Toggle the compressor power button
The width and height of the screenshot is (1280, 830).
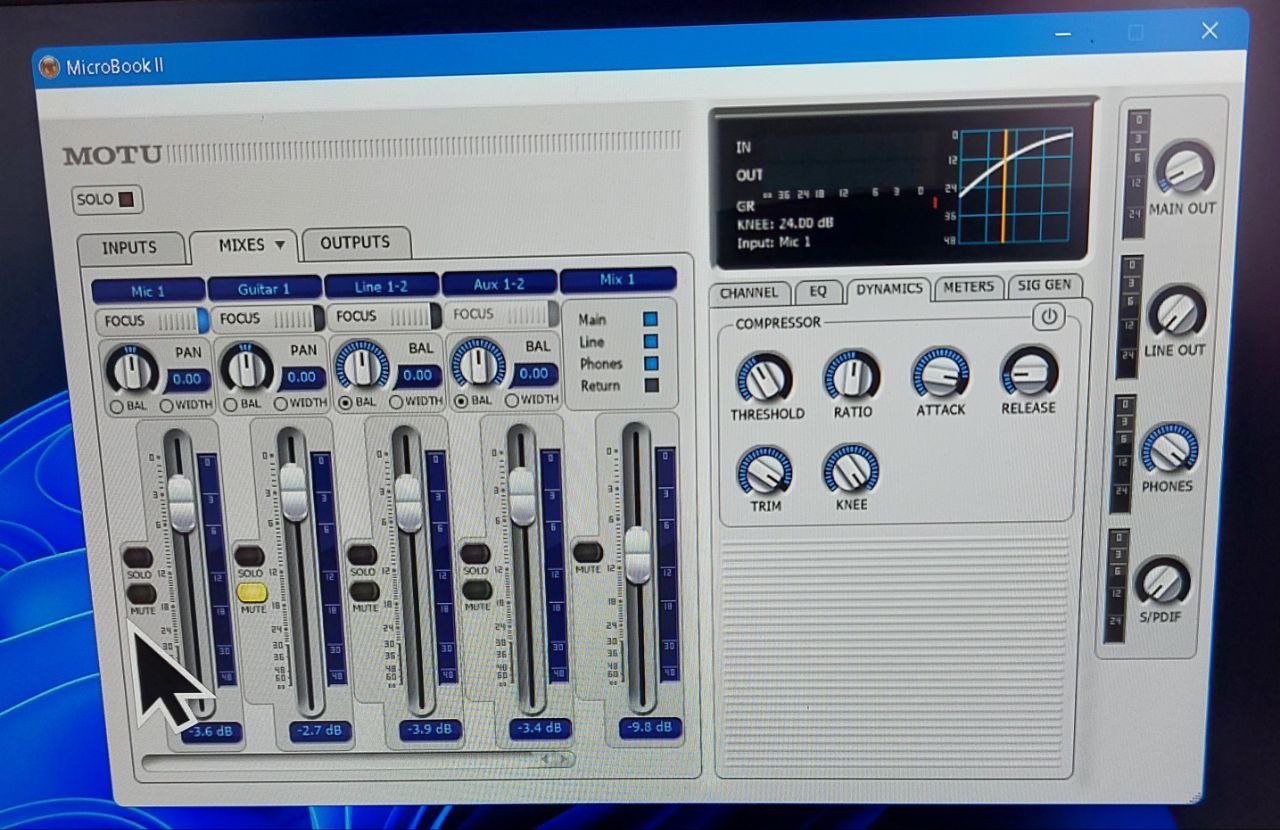(1047, 318)
